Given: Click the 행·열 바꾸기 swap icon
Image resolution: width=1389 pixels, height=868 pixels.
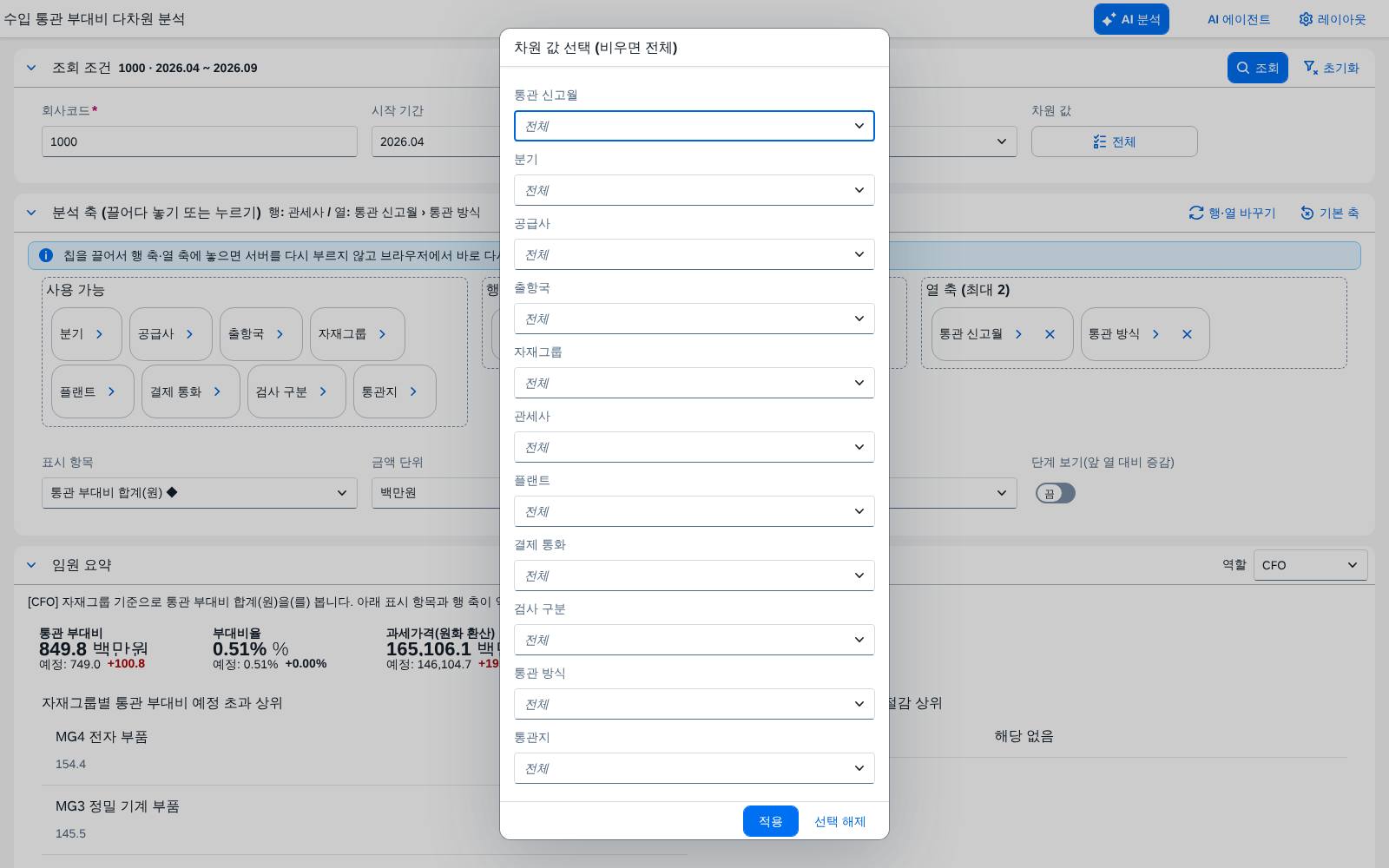Looking at the screenshot, I should 1196,213.
